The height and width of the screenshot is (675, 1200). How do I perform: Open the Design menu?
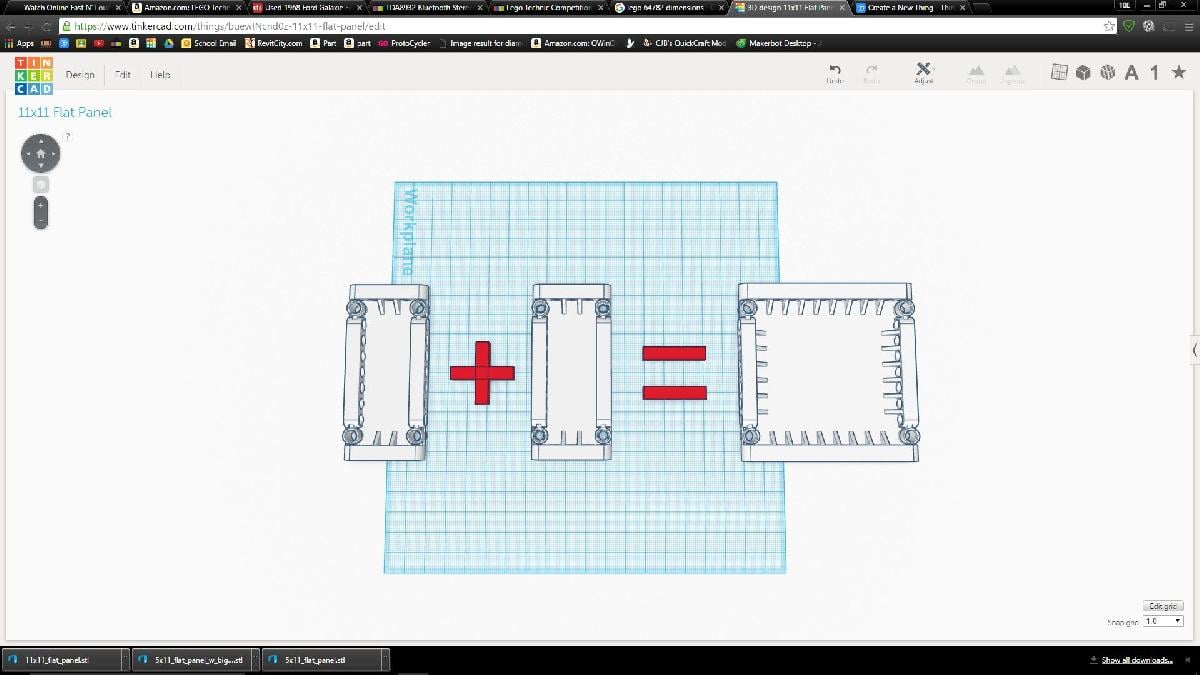[x=80, y=75]
